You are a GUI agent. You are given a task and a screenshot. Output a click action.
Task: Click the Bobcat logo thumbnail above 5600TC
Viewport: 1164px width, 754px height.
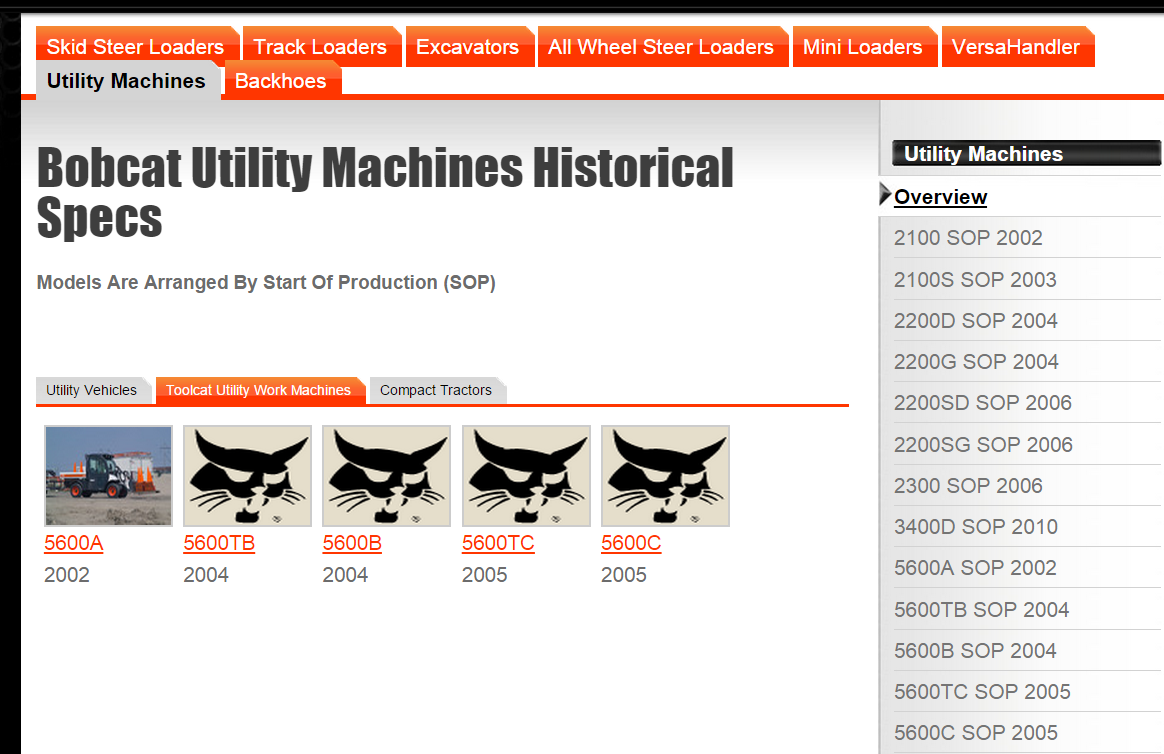(x=526, y=476)
